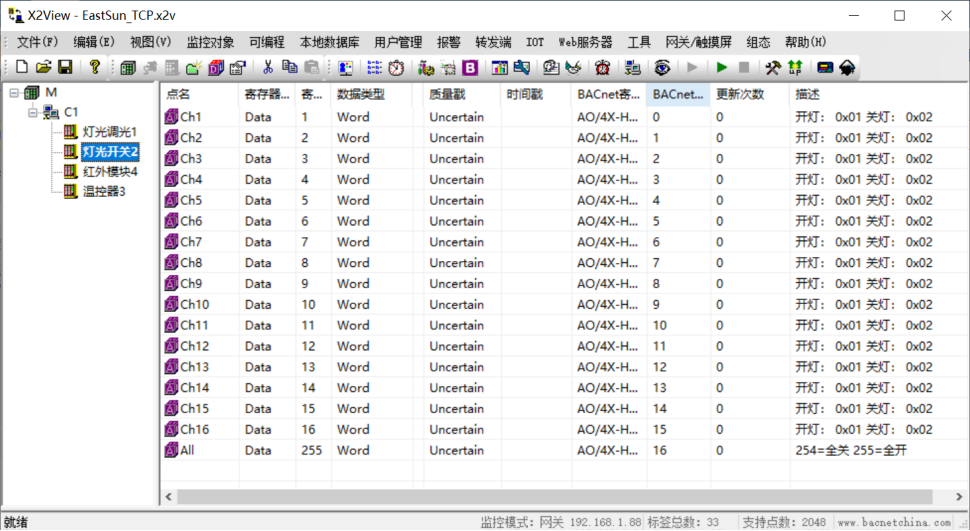This screenshot has width=970, height=531.
Task: Click the green UP arrows upload icon
Action: coord(795,67)
